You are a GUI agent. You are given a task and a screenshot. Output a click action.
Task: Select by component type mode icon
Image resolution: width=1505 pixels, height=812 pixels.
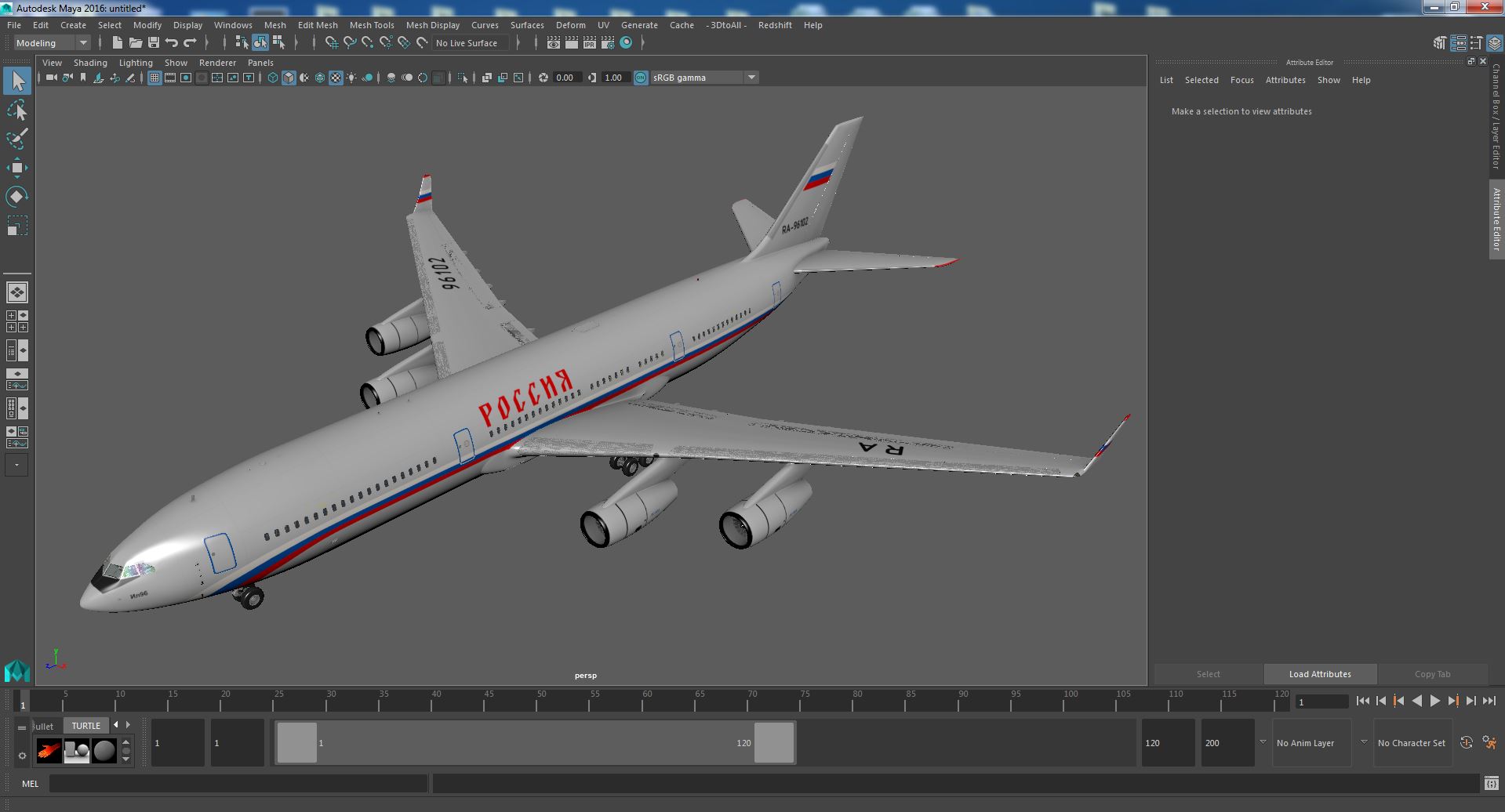click(x=278, y=42)
